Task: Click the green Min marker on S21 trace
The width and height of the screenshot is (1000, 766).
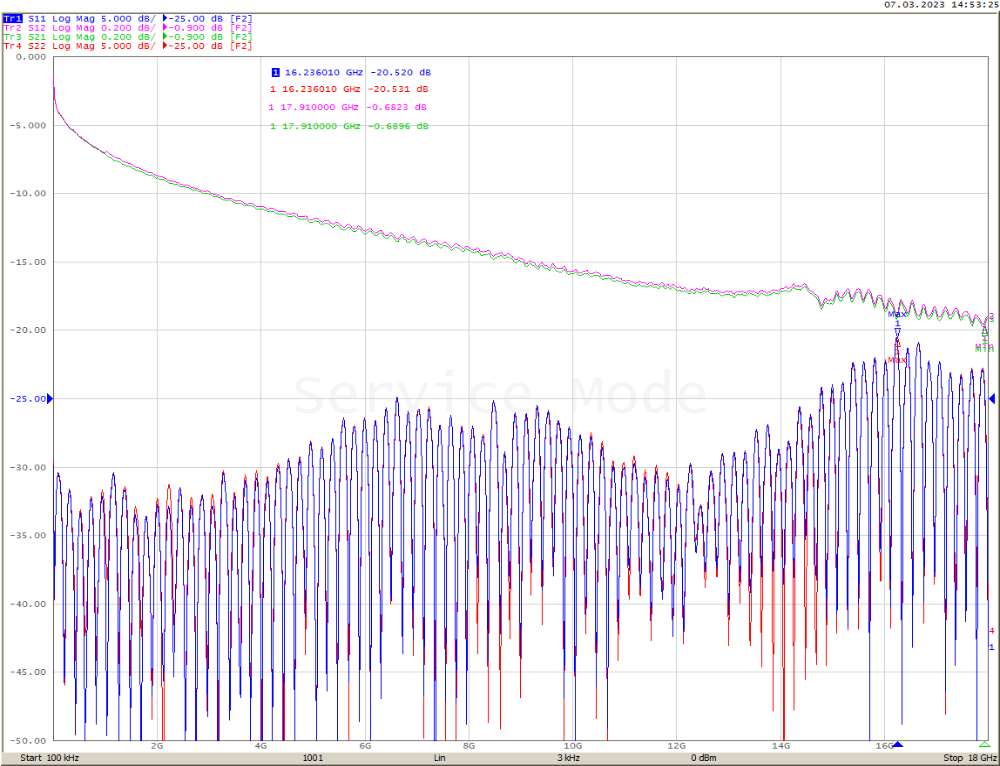Action: coord(985,347)
